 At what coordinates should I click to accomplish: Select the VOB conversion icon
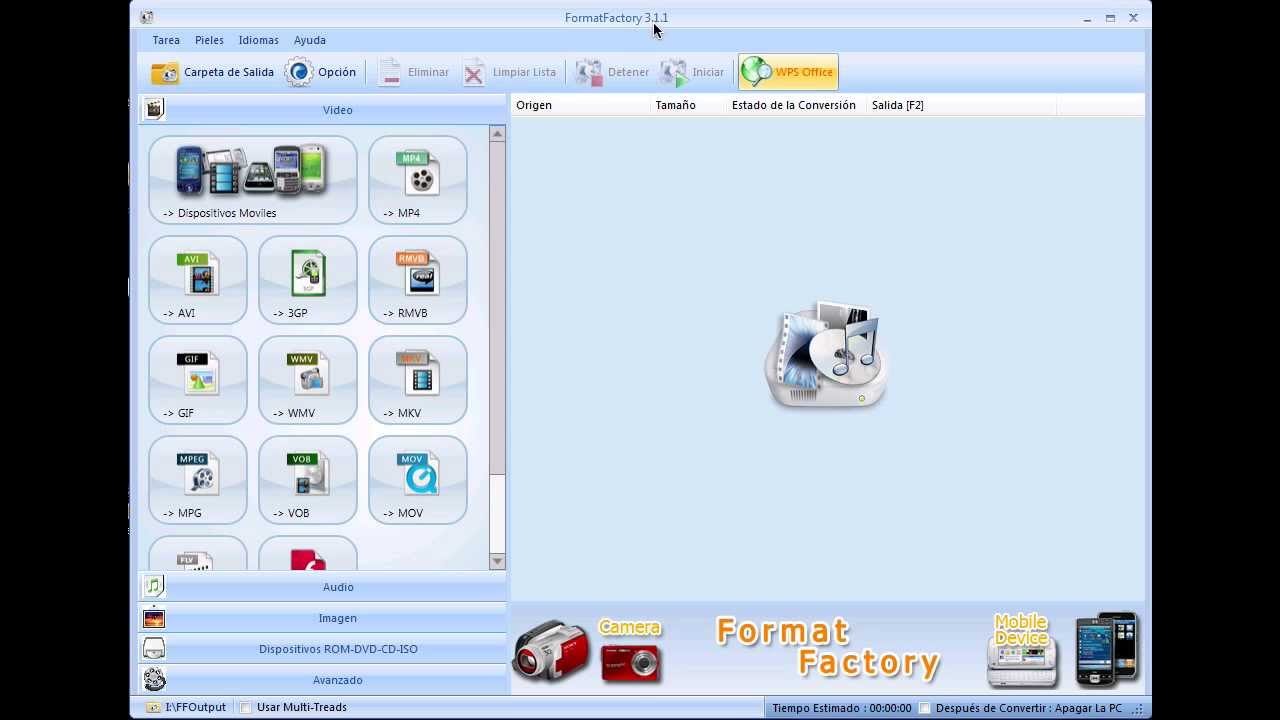tap(308, 480)
